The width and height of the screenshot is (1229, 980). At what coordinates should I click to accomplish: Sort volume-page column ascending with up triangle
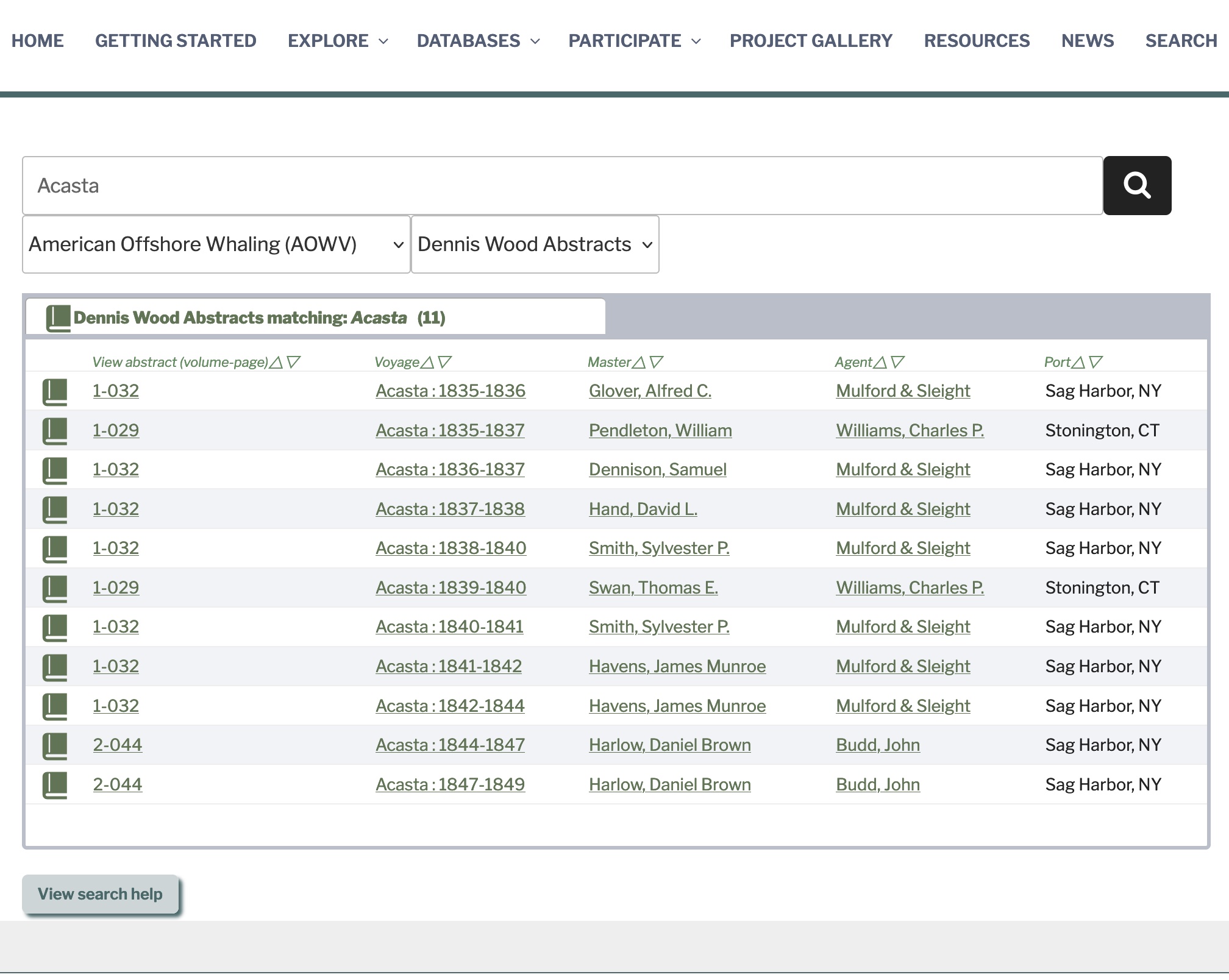click(276, 363)
